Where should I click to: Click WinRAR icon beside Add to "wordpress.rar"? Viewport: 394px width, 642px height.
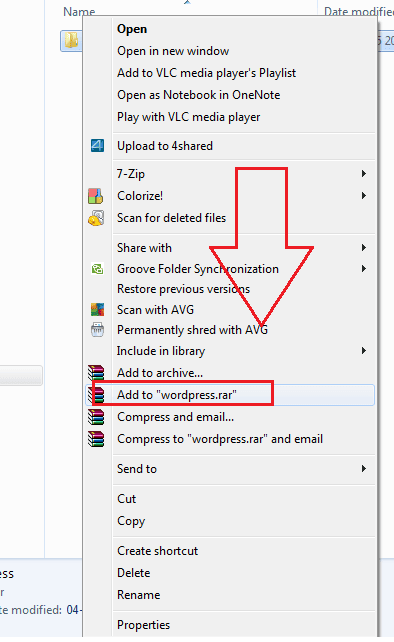(97, 395)
